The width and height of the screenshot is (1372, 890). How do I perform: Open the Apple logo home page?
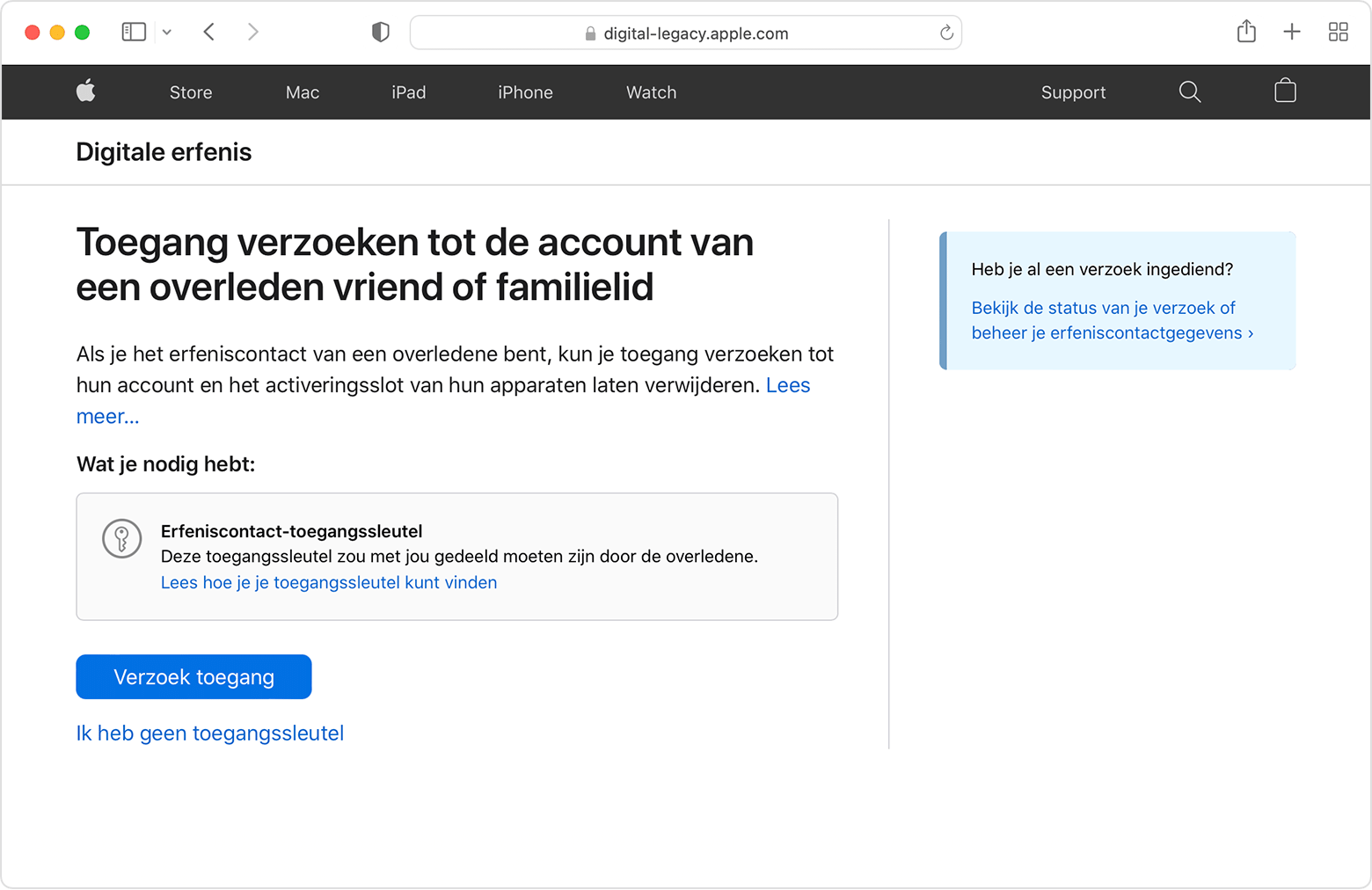85,91
